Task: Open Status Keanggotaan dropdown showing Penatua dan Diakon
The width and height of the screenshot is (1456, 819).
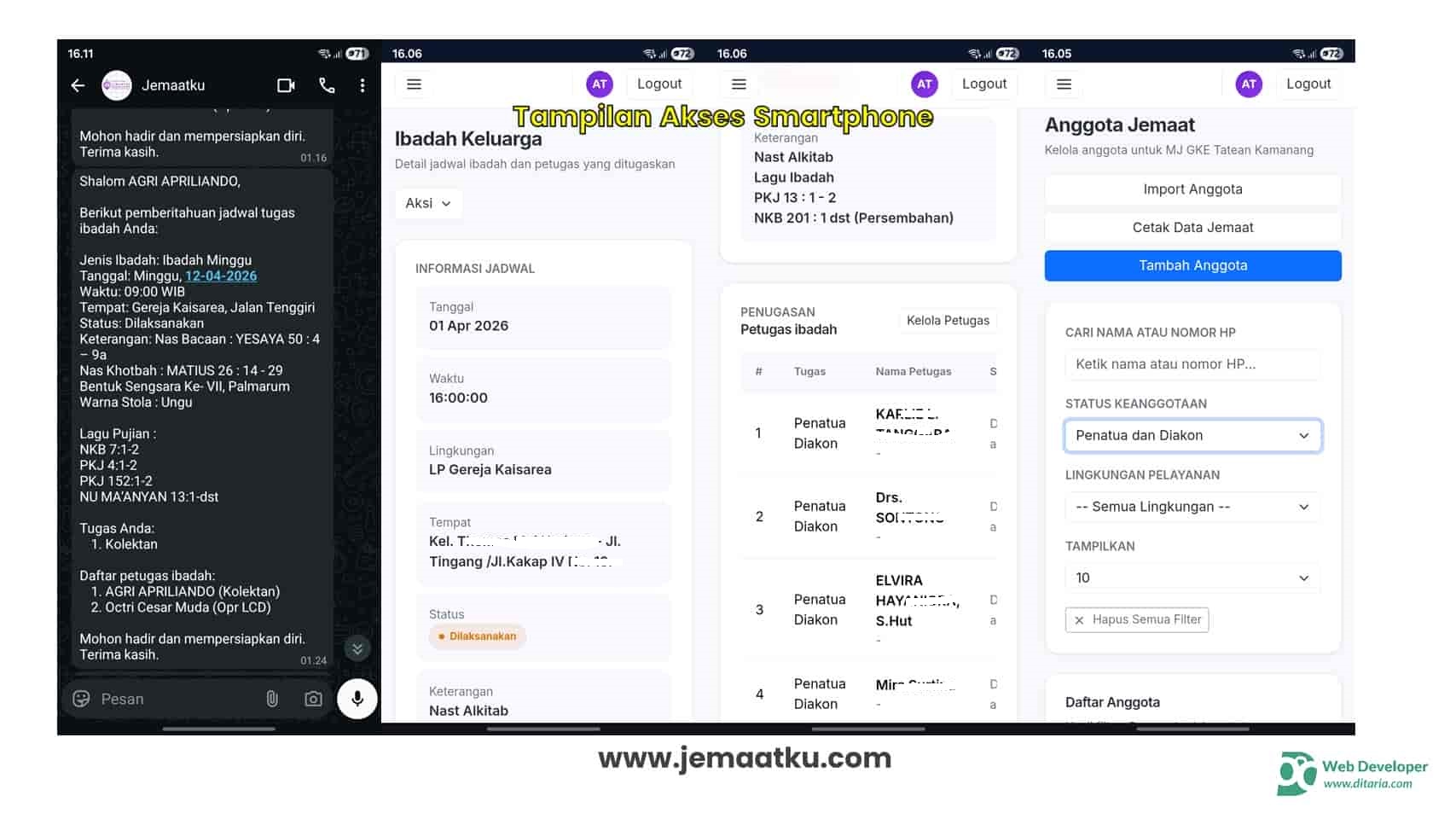Action: point(1192,435)
